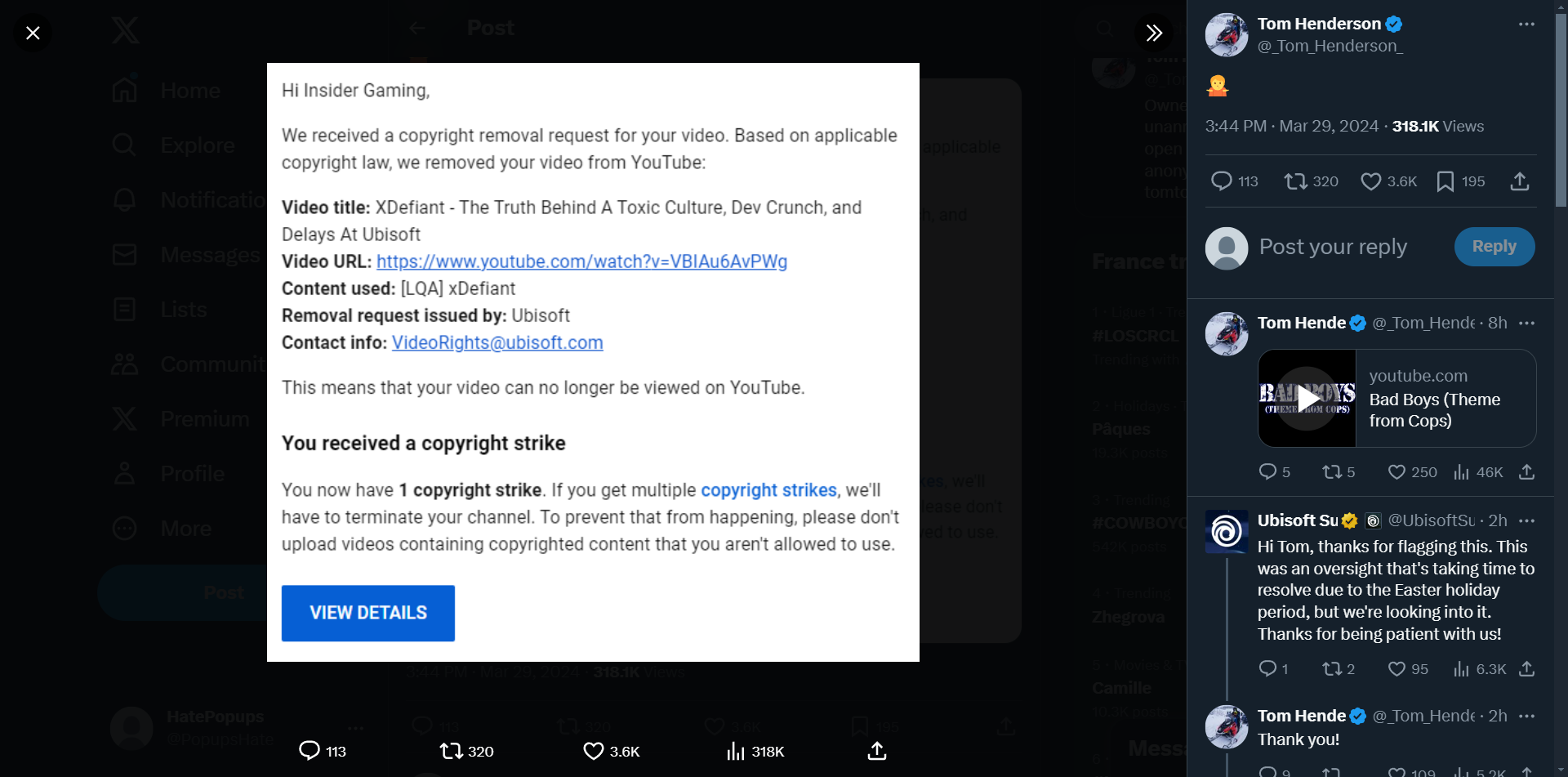Open more options on 8h Tom Henderson reply
This screenshot has width=1568, height=777.
pos(1526,324)
